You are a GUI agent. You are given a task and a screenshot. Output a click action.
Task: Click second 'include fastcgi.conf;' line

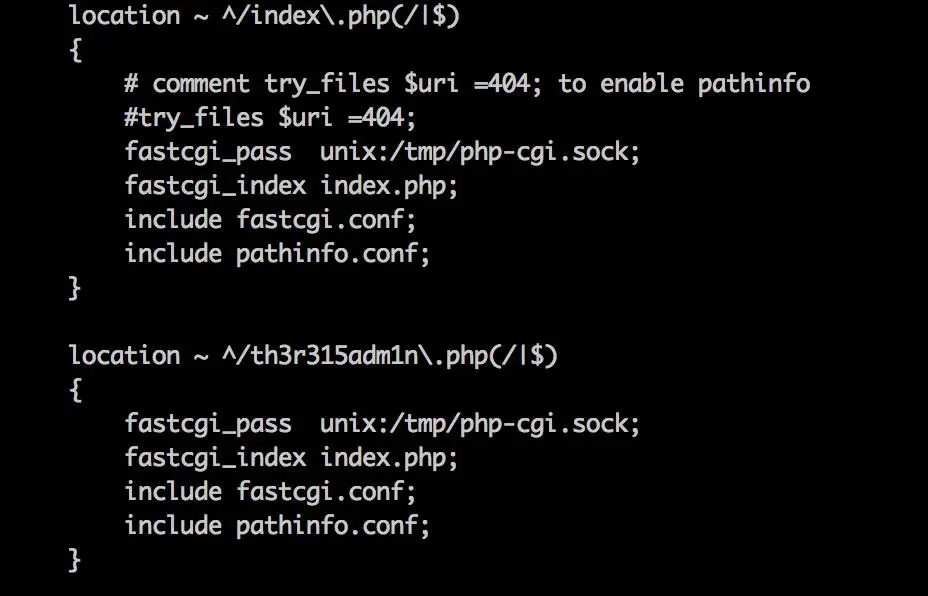270,492
